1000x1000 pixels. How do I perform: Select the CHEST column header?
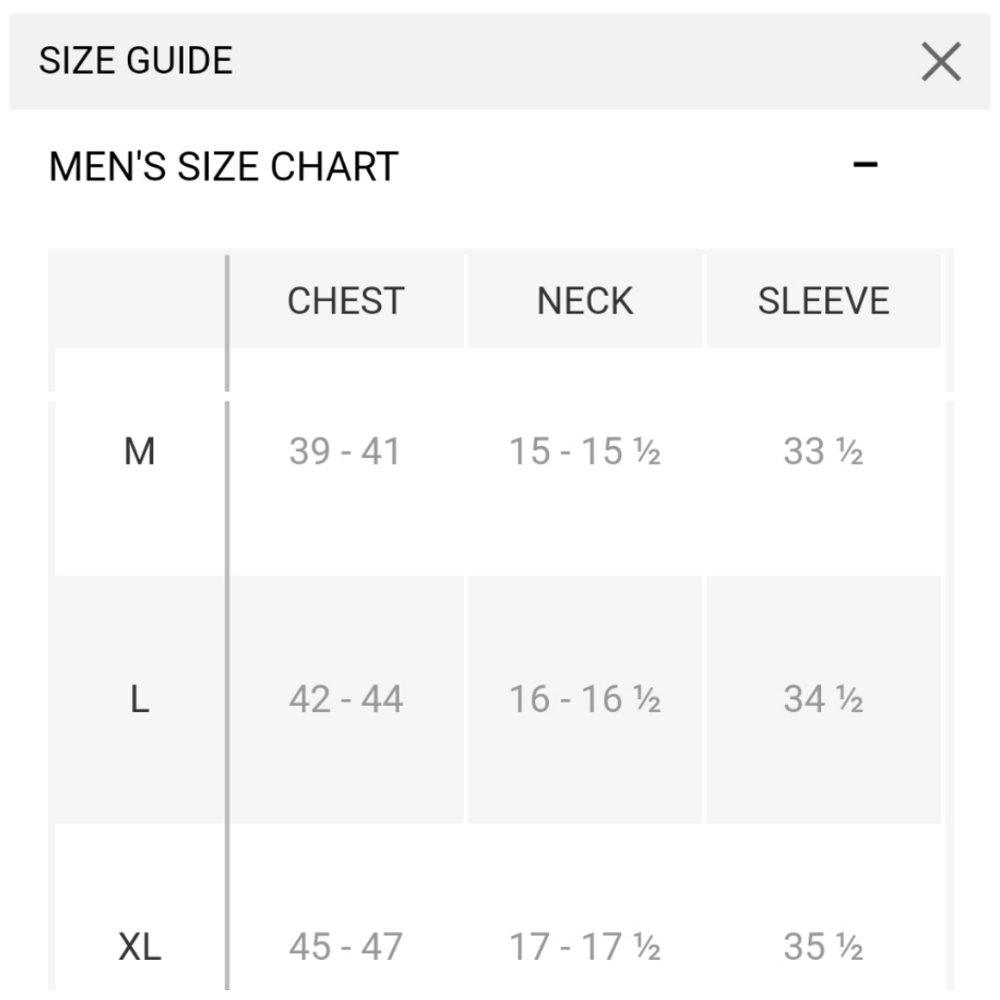pos(346,300)
